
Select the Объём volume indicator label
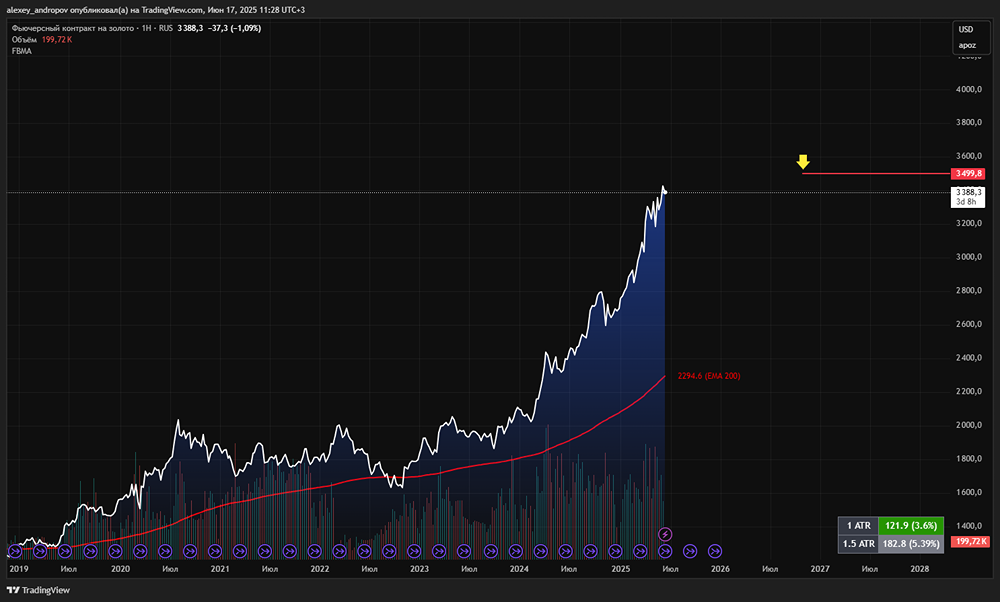[x=24, y=40]
